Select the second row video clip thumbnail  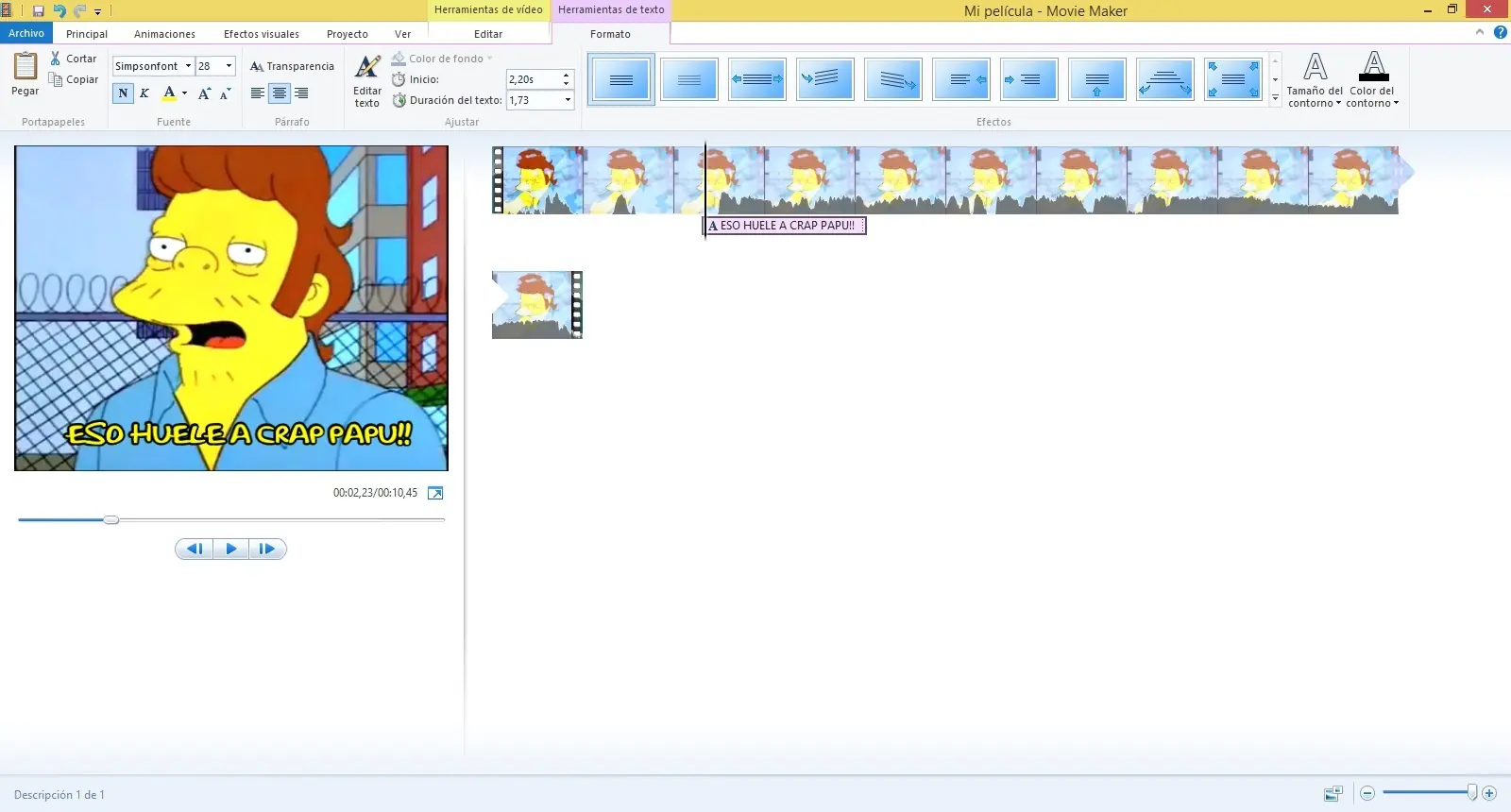(537, 305)
